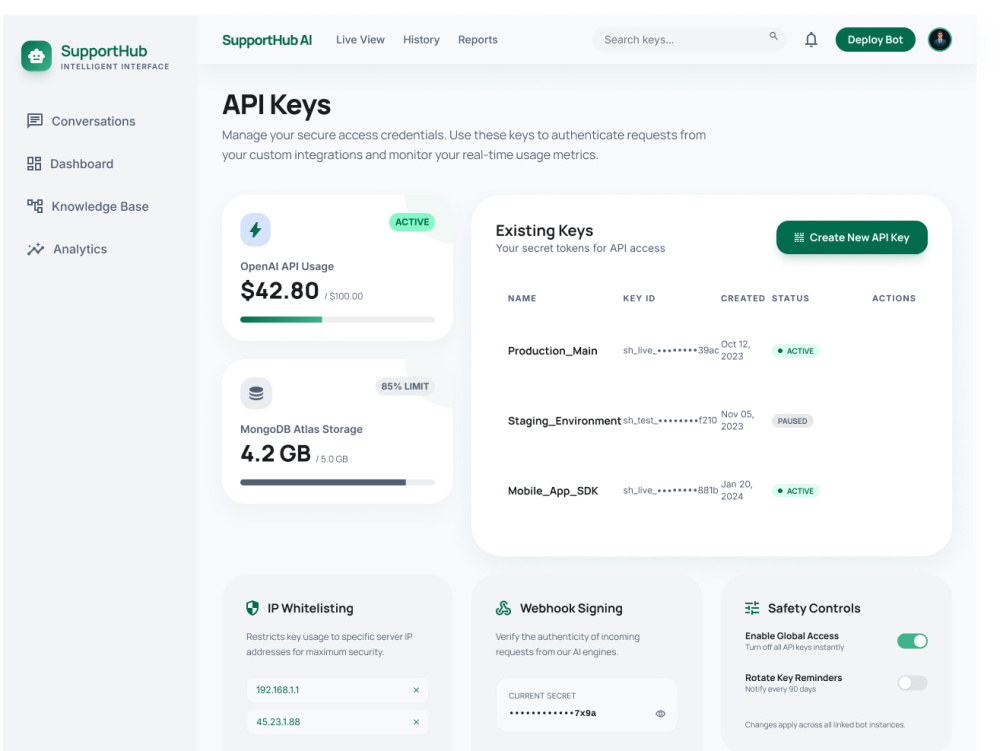This screenshot has width=1000, height=751.
Task: Select the Mobile_App_SDK key name
Action: [x=553, y=491]
